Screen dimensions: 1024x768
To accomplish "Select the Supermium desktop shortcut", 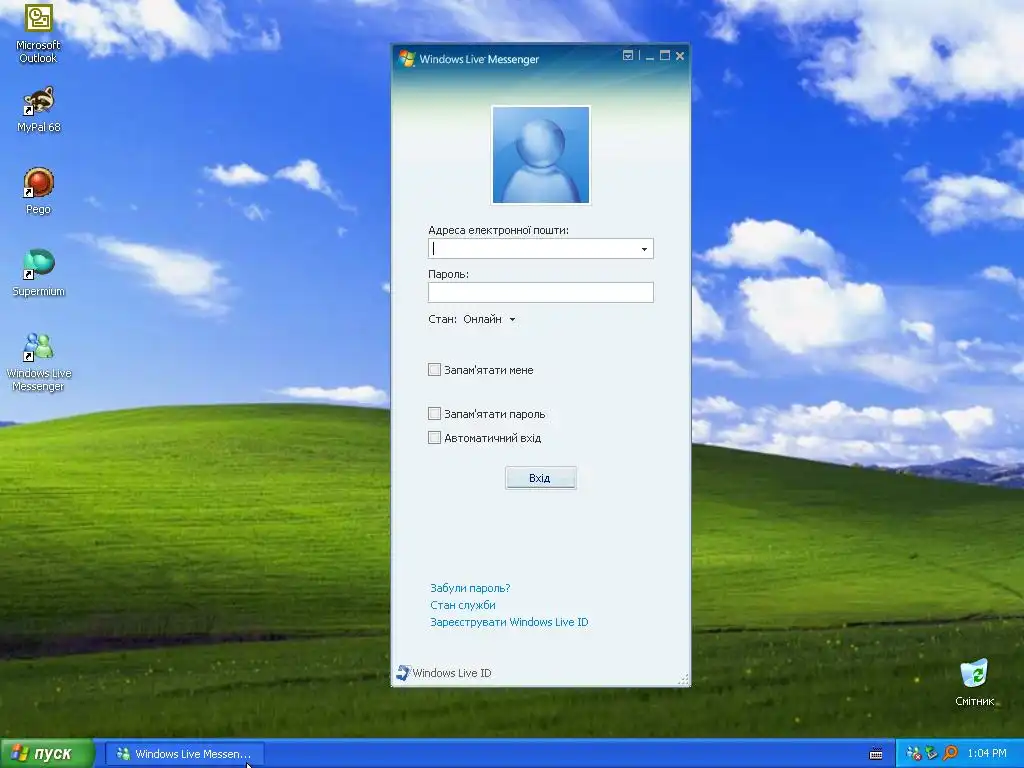I will click(x=39, y=273).
